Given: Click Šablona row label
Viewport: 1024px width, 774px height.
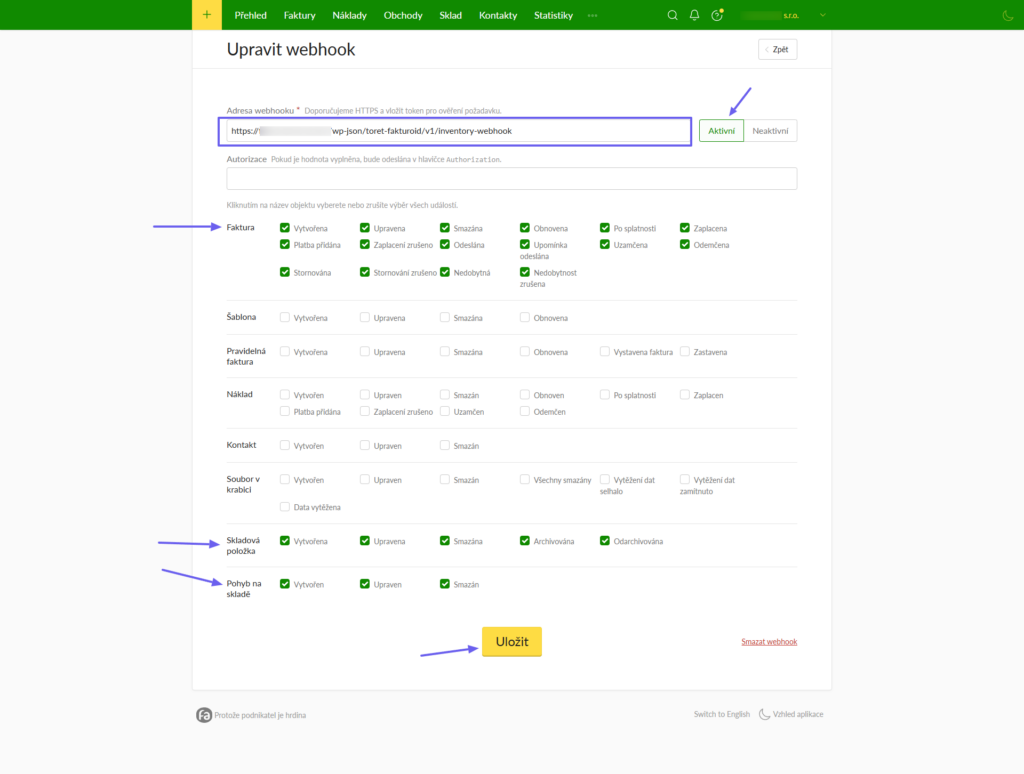Looking at the screenshot, I should coord(241,317).
